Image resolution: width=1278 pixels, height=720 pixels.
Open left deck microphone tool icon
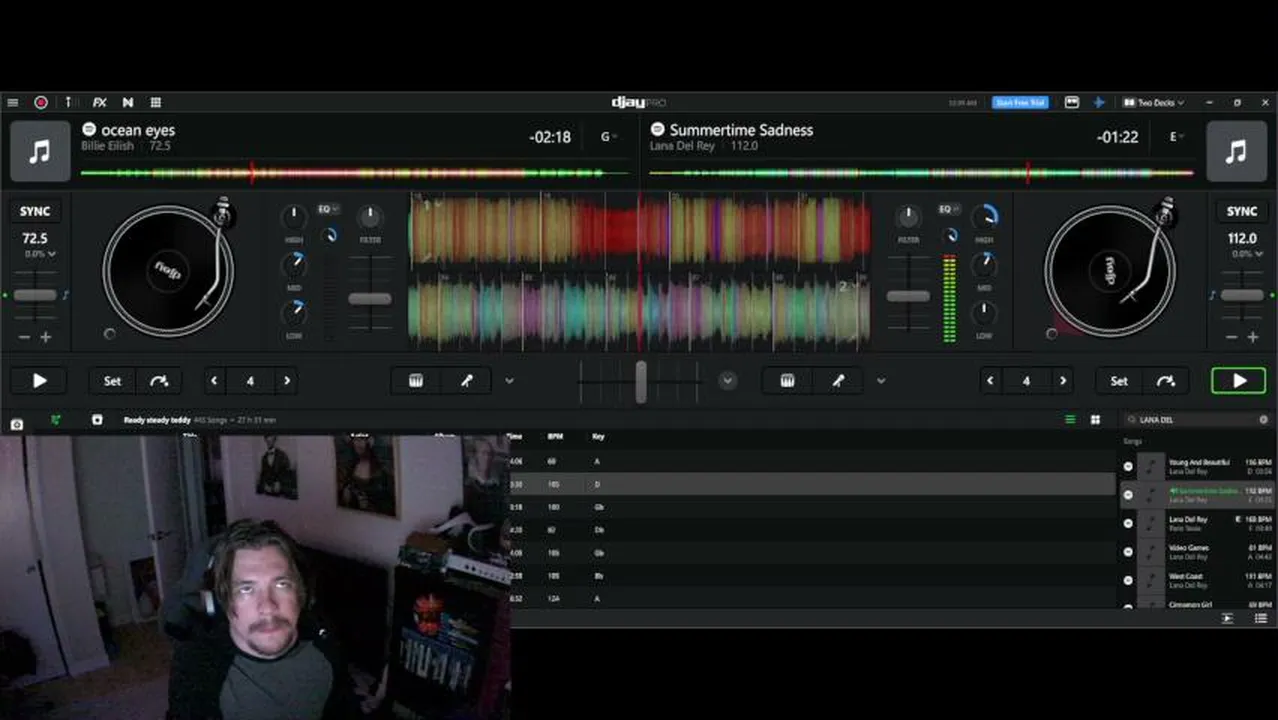pyautogui.click(x=466, y=381)
